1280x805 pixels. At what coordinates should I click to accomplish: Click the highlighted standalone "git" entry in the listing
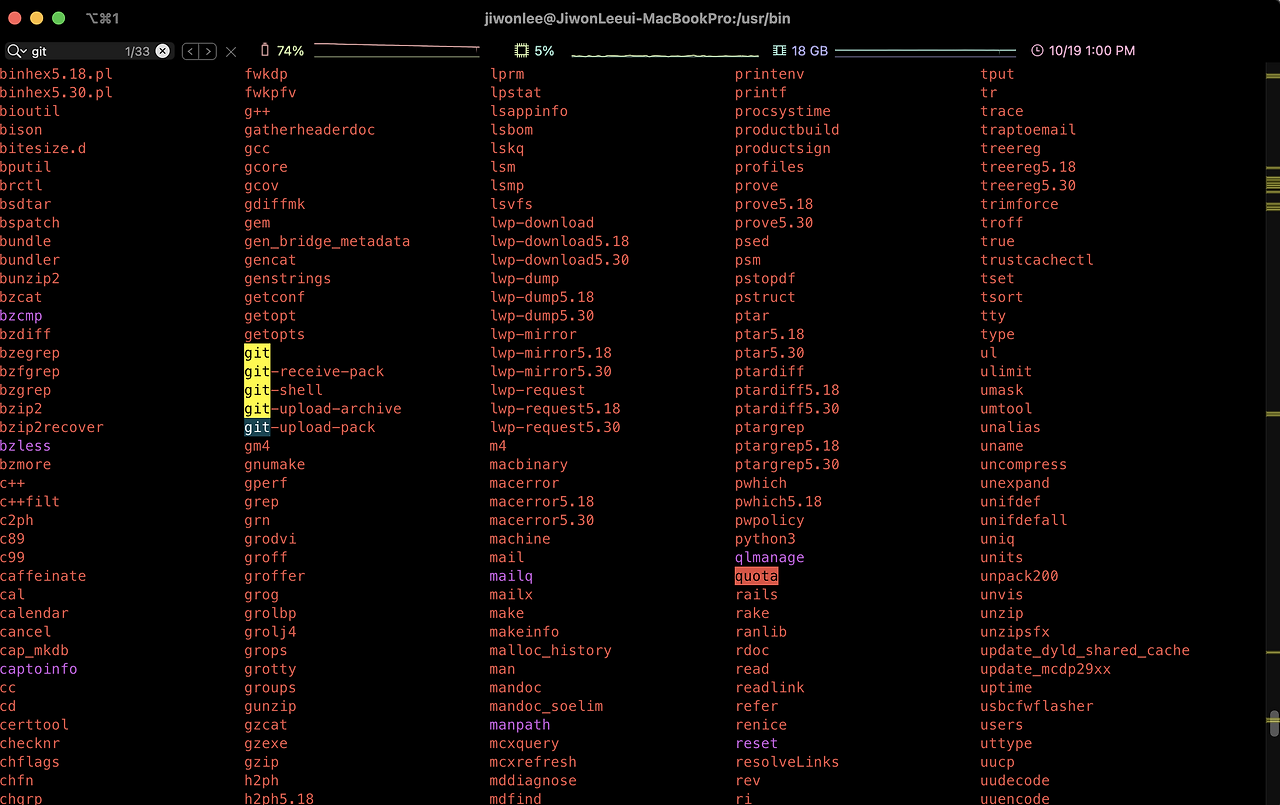[257, 353]
